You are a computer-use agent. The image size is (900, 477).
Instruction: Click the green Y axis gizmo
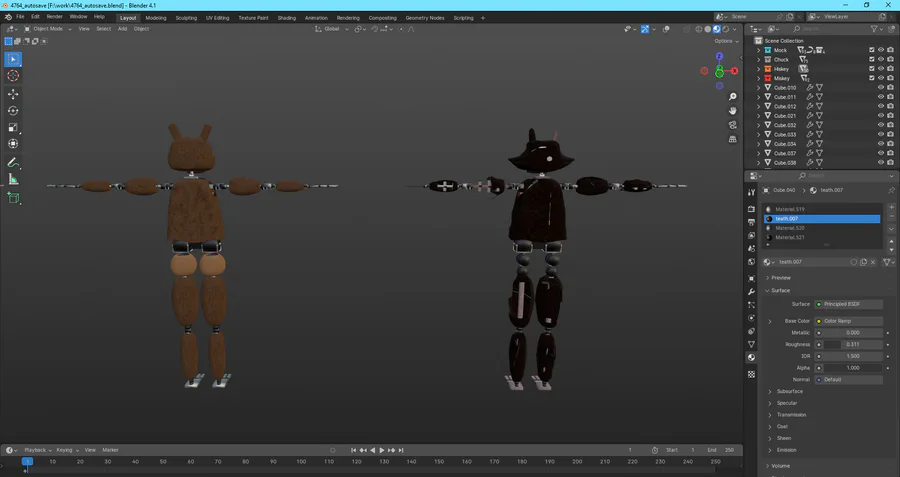(x=719, y=73)
